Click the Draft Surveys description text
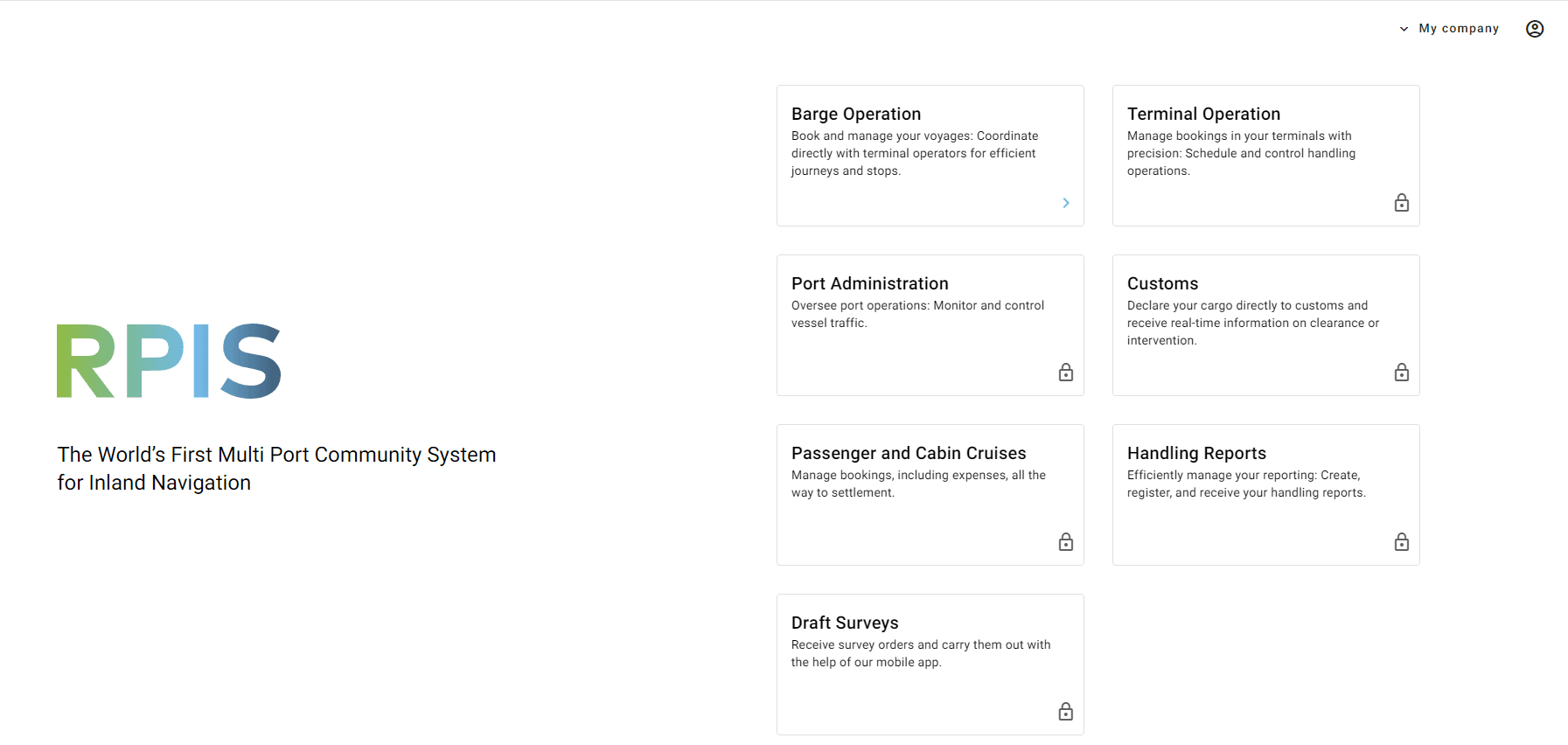1568x745 pixels. tap(921, 653)
